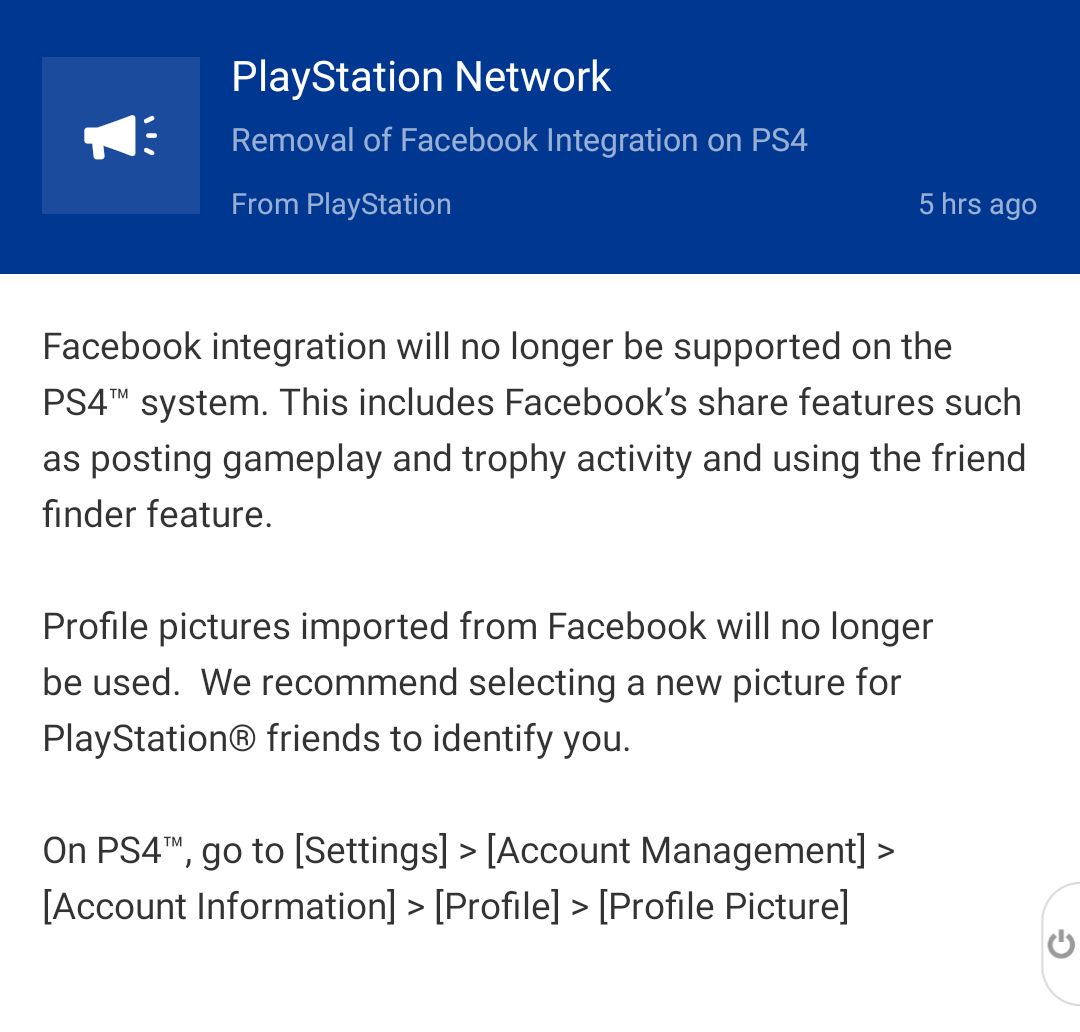Screen dimensions: 1080x1032
Task: Select the [Profile Picture] path step
Action: click(x=723, y=906)
